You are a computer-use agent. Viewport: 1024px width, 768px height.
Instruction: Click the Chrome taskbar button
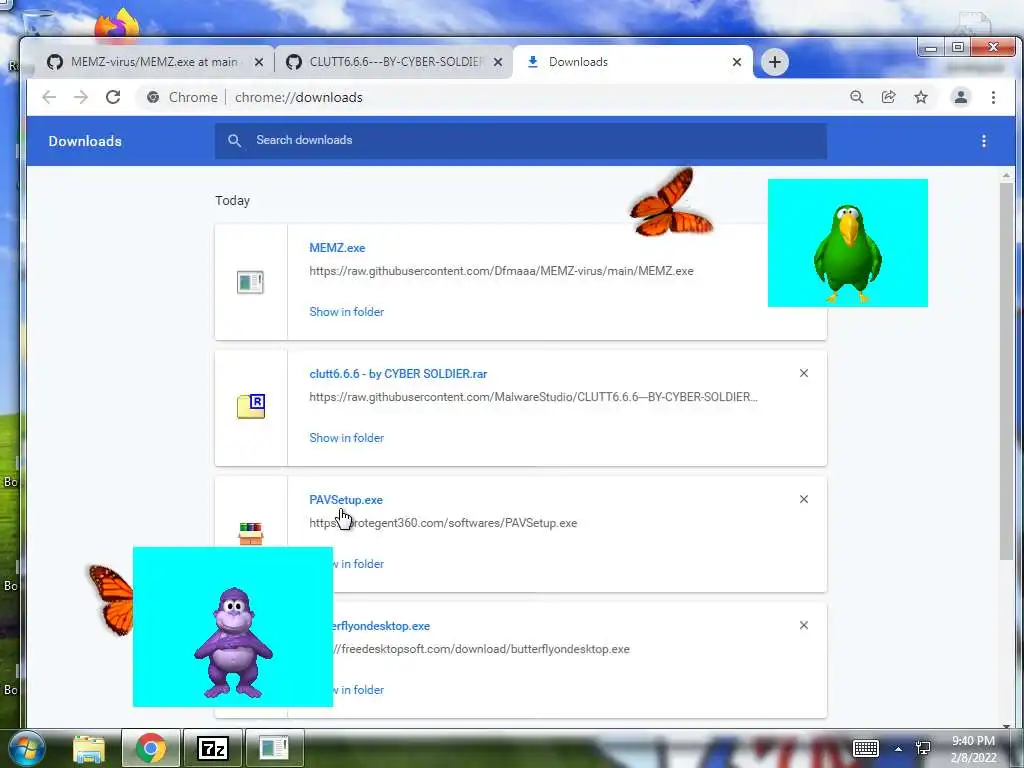(x=151, y=748)
